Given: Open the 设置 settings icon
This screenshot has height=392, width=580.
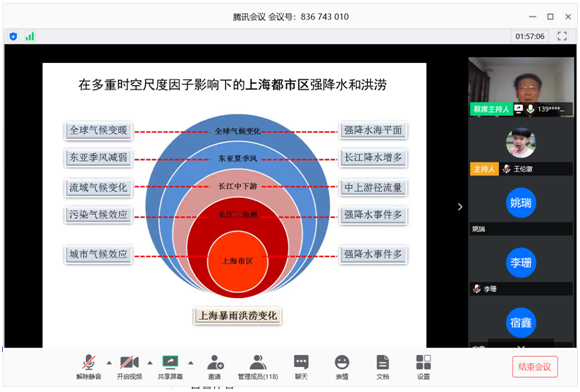Looking at the screenshot, I should pyautogui.click(x=424, y=366).
